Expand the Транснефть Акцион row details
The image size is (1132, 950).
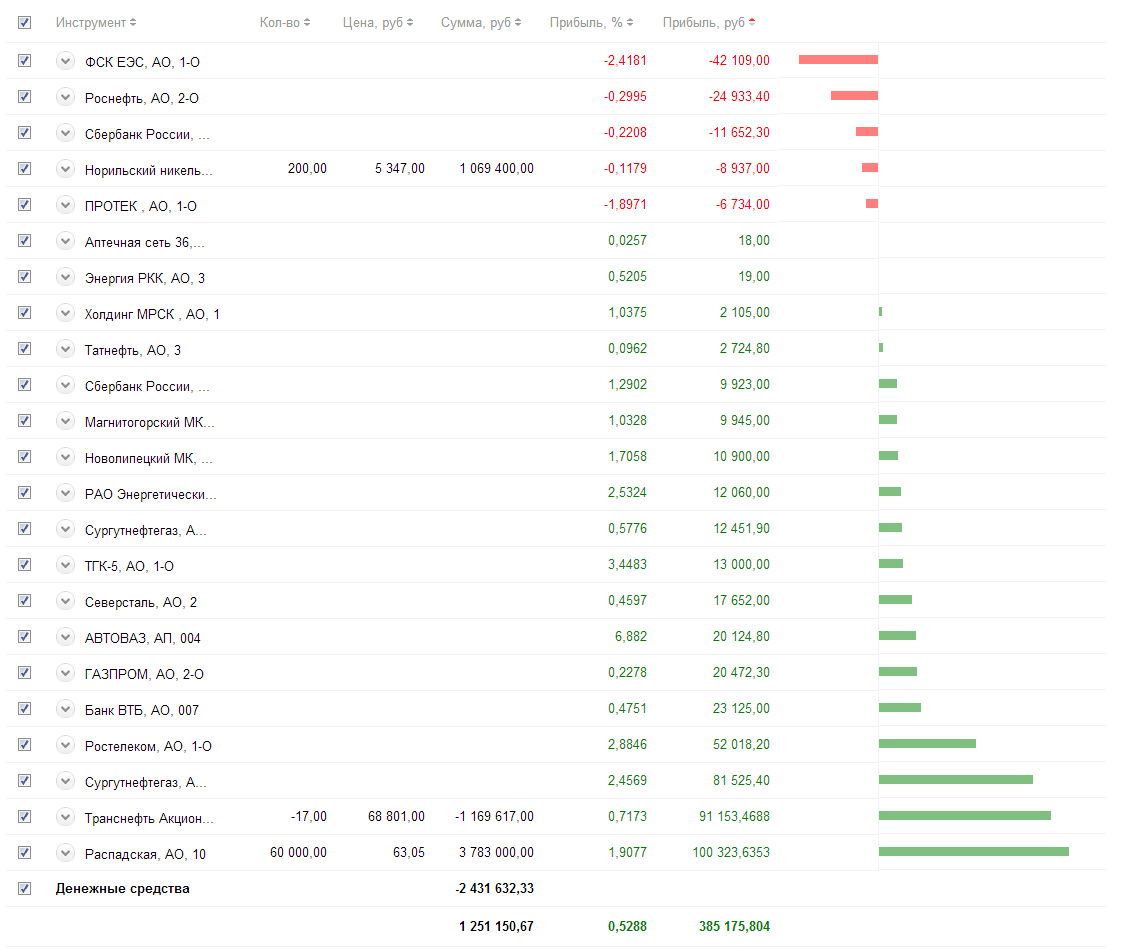(66, 817)
